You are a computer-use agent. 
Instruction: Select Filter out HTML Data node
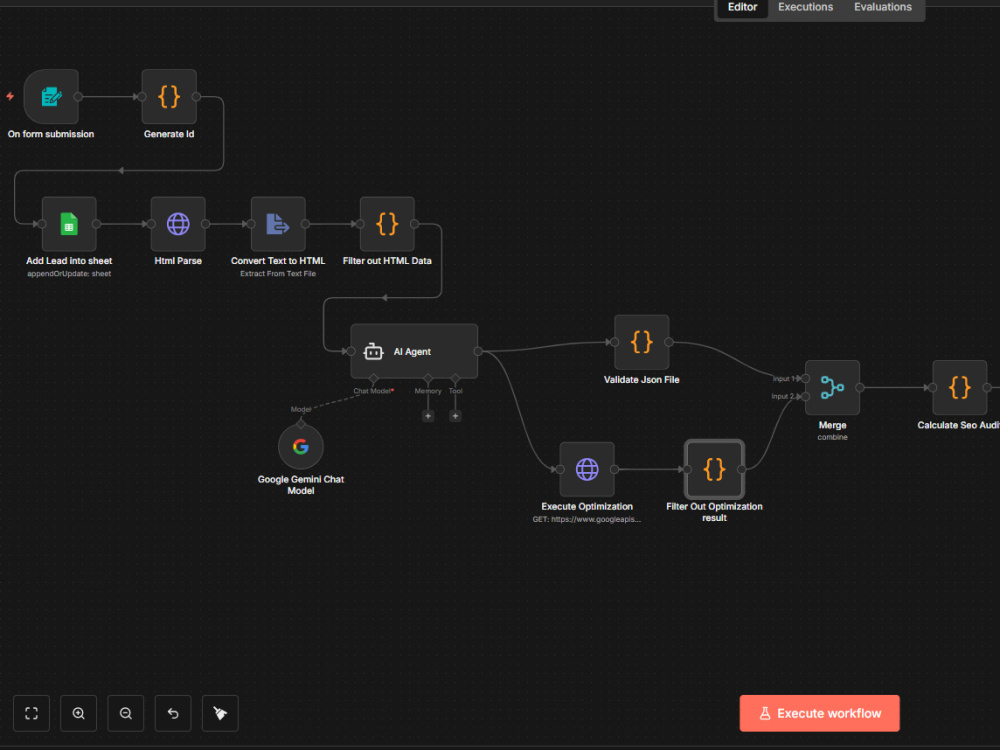[x=387, y=224]
